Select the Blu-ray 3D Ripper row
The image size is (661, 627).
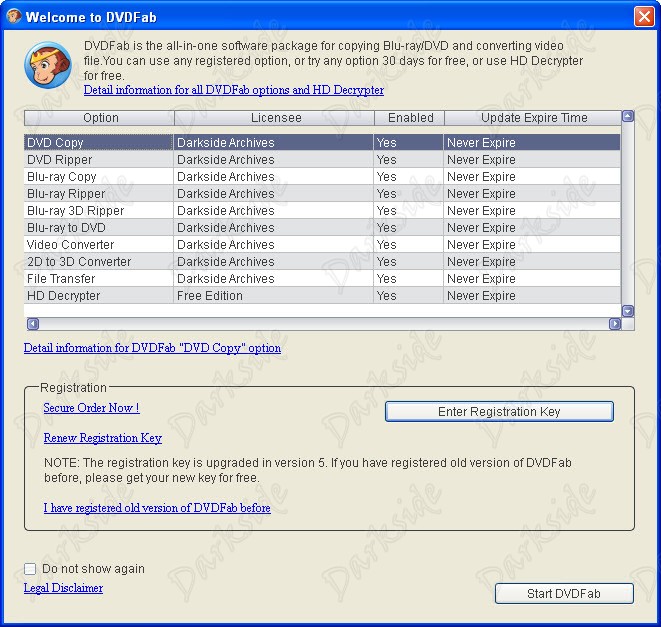coord(322,210)
